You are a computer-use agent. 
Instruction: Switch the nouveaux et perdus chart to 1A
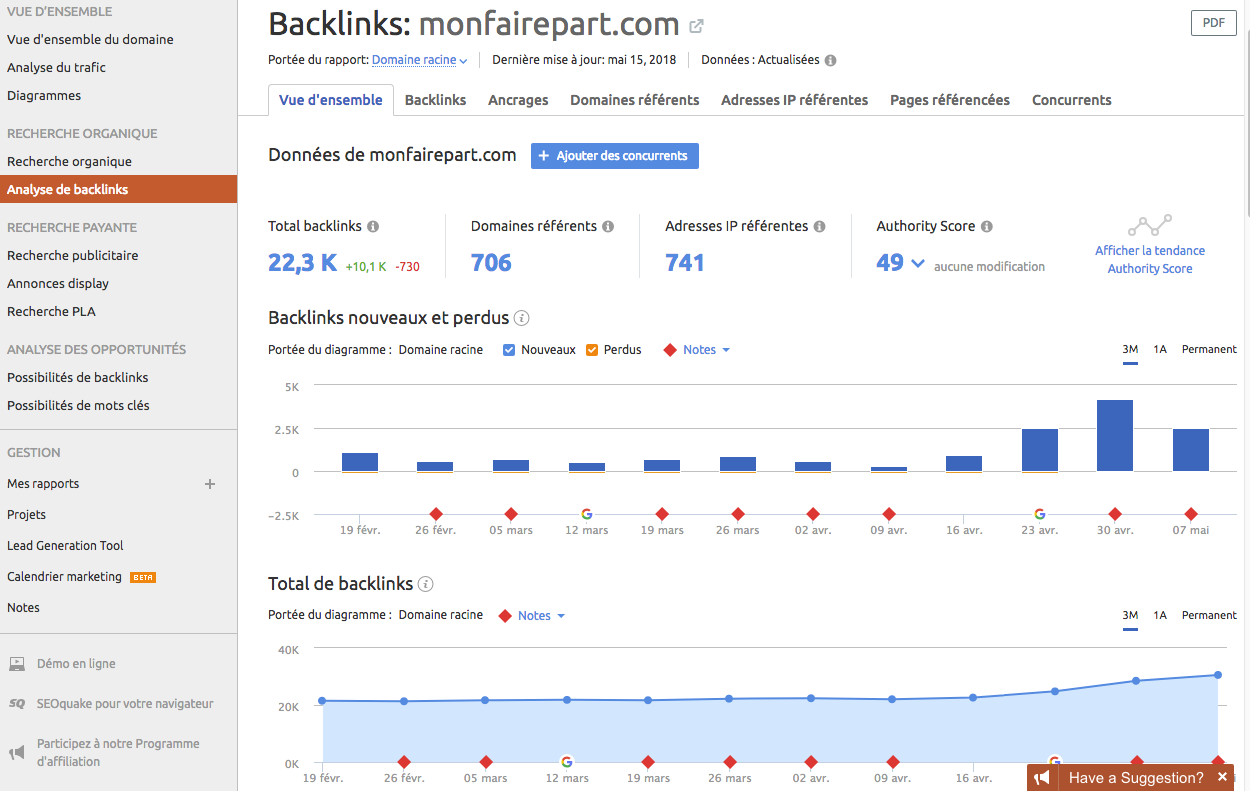pos(1160,350)
